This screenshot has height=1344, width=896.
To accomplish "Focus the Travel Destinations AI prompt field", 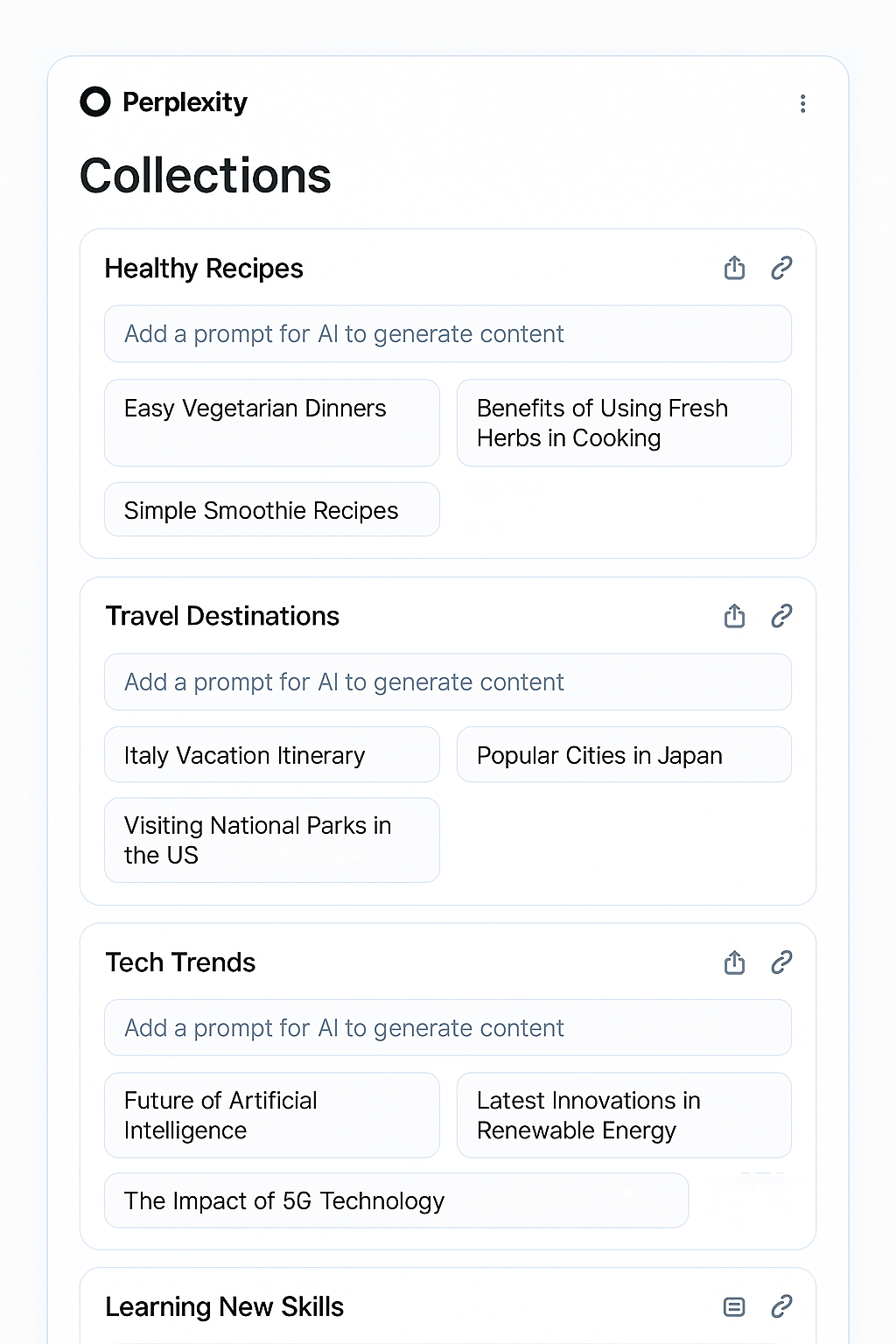I will (448, 682).
